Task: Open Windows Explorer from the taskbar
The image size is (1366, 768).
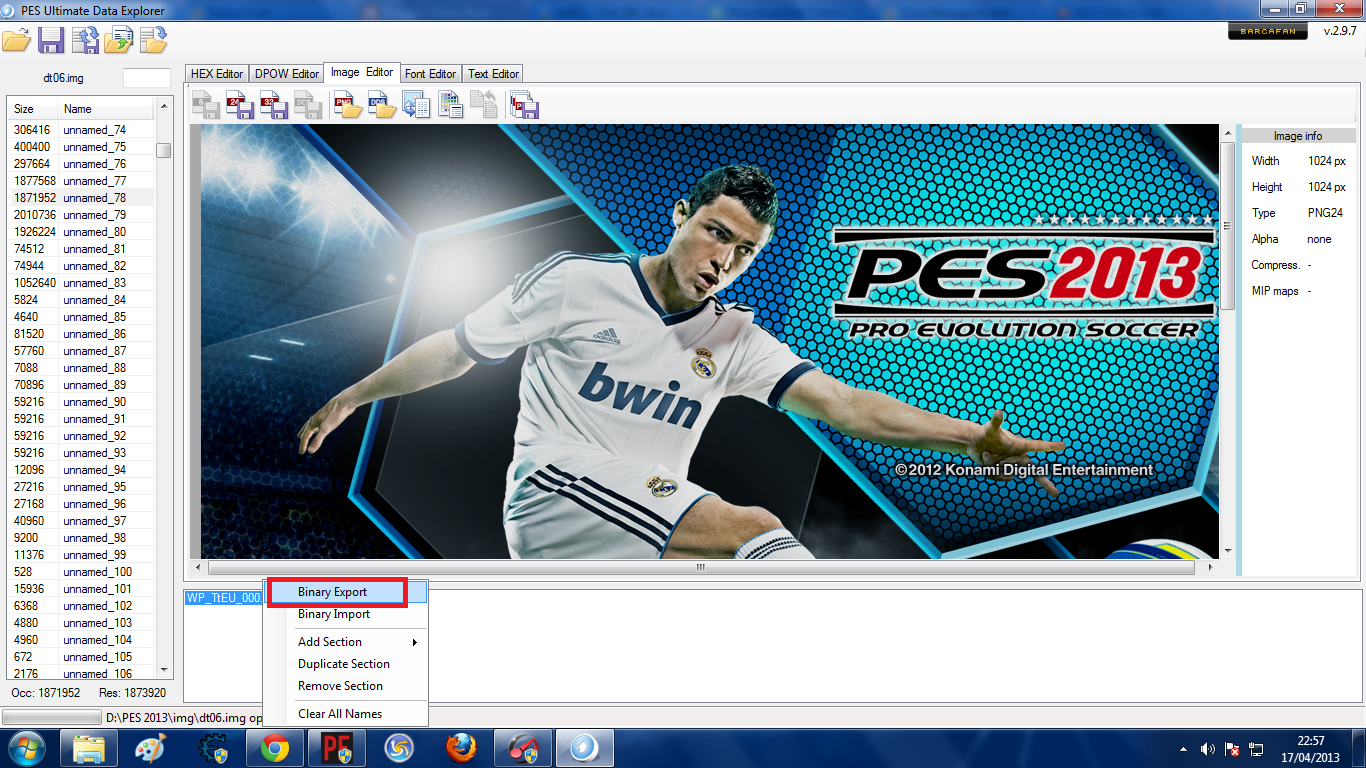Action: pyautogui.click(x=89, y=748)
